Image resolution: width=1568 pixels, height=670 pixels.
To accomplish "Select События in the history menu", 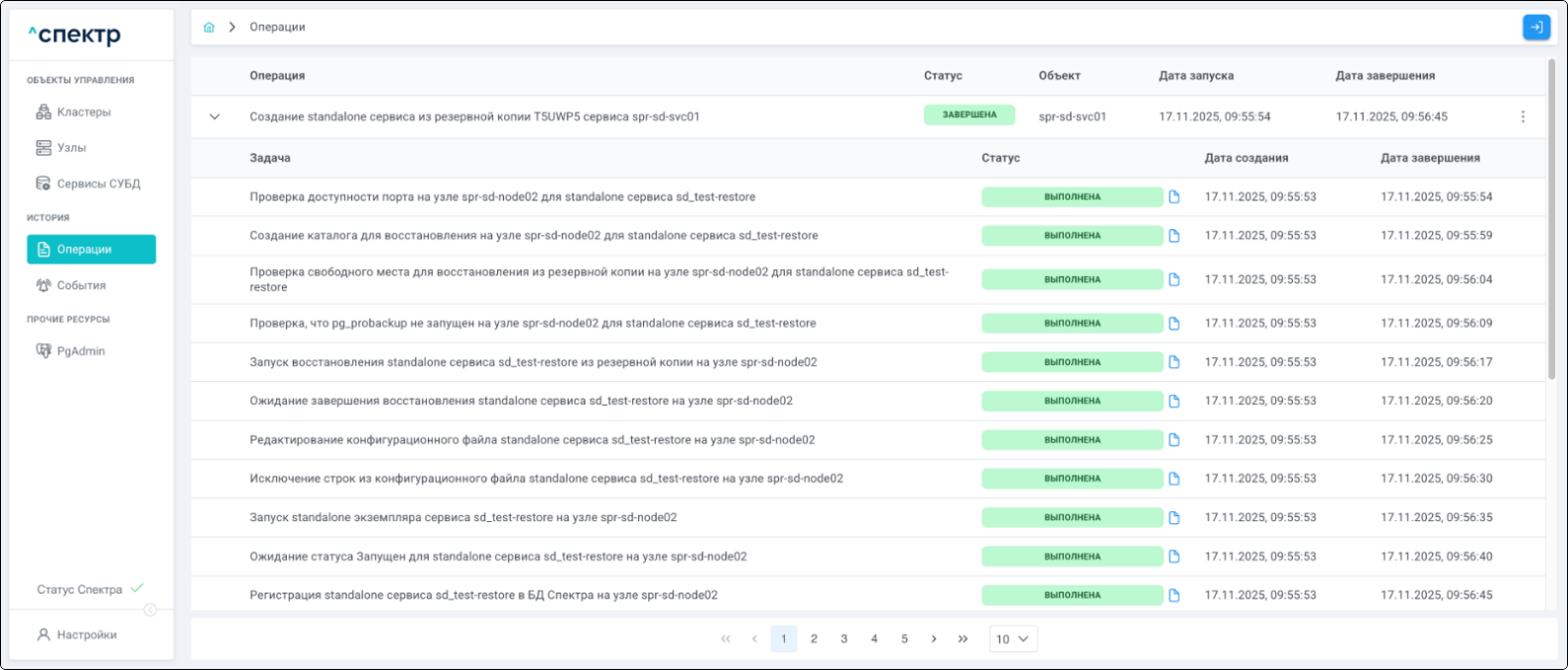I will tap(80, 286).
